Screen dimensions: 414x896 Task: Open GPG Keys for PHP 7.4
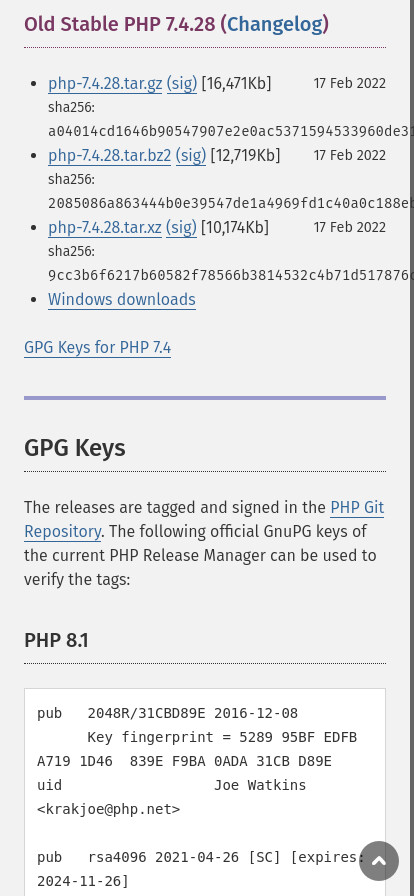[98, 347]
